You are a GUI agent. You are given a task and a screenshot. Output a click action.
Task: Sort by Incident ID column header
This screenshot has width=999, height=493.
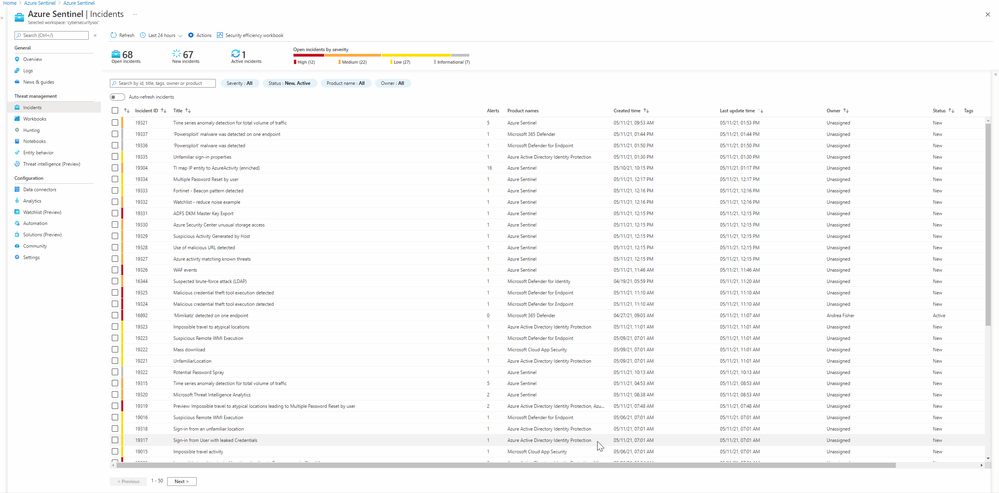150,111
